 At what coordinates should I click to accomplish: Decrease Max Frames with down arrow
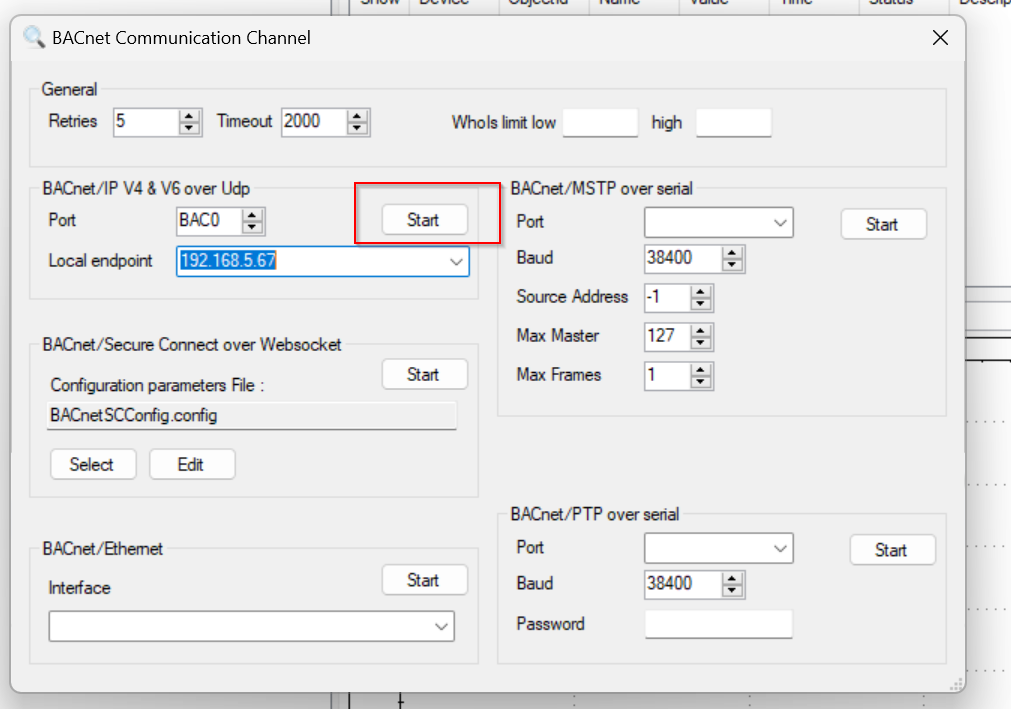tap(700, 382)
